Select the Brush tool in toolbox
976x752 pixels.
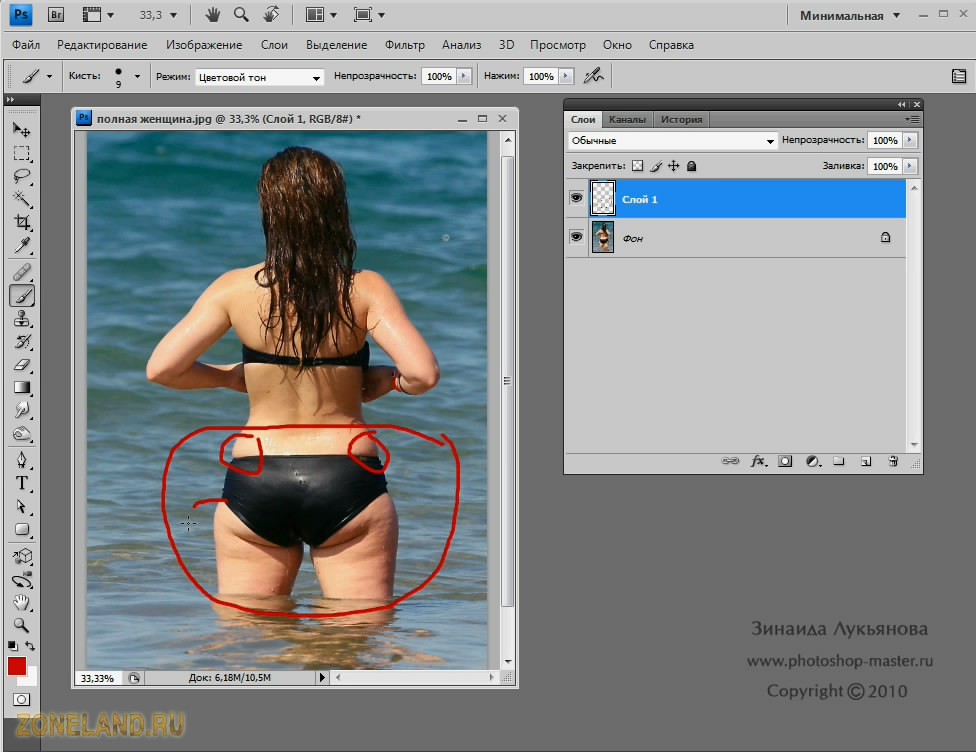pyautogui.click(x=21, y=296)
